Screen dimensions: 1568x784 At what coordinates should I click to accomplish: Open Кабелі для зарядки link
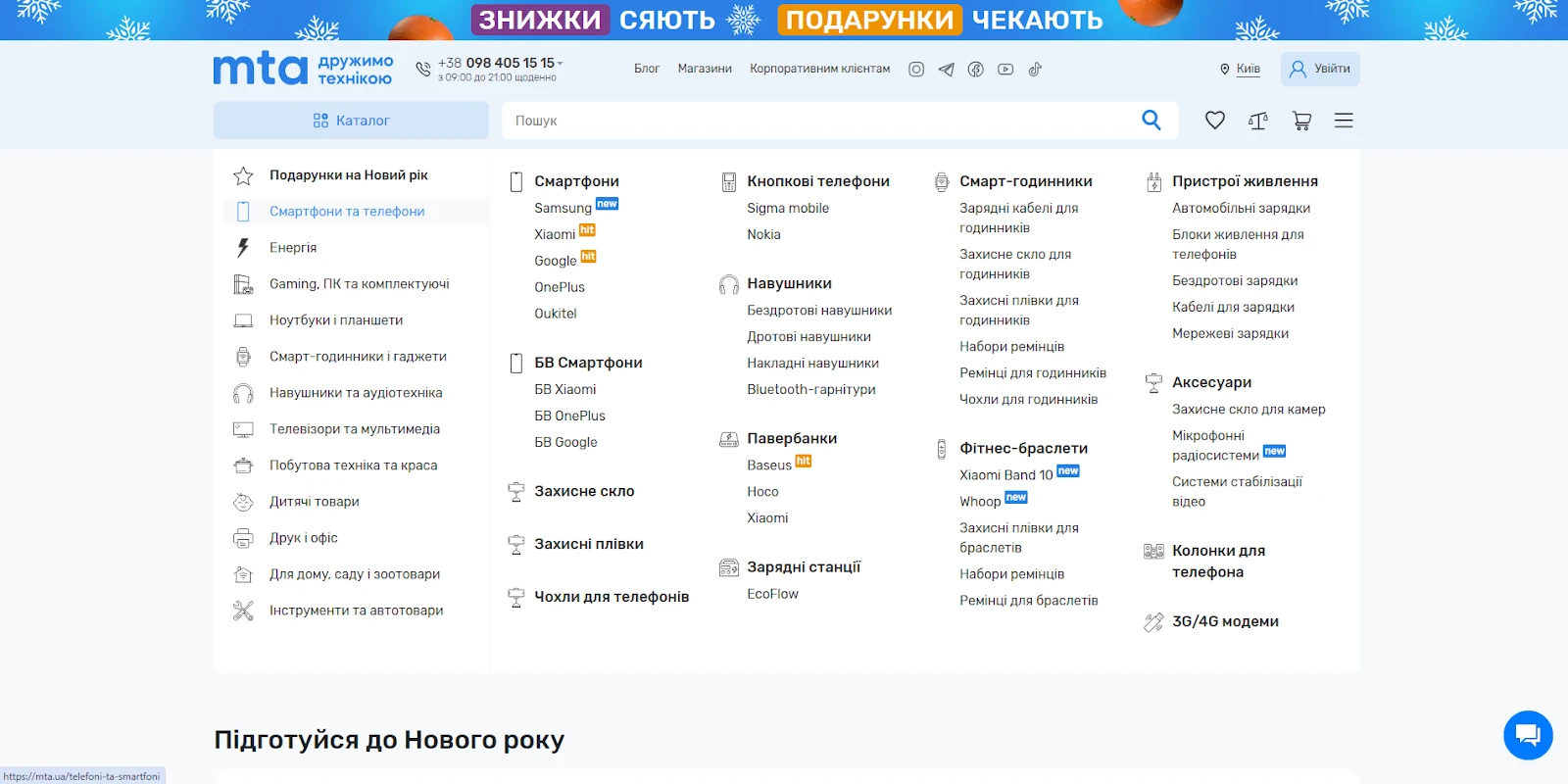pos(1233,307)
